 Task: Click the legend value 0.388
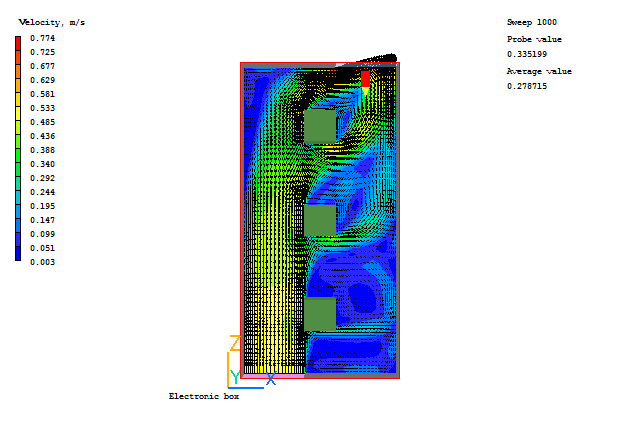click(x=42, y=150)
